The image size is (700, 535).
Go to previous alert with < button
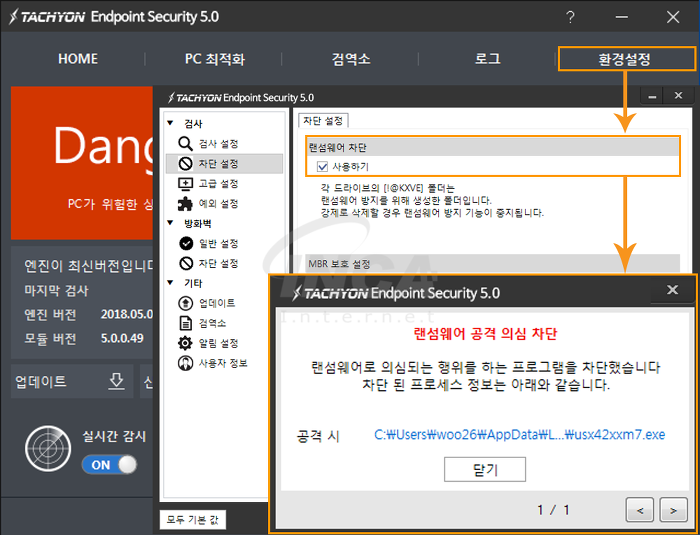pyautogui.click(x=640, y=510)
